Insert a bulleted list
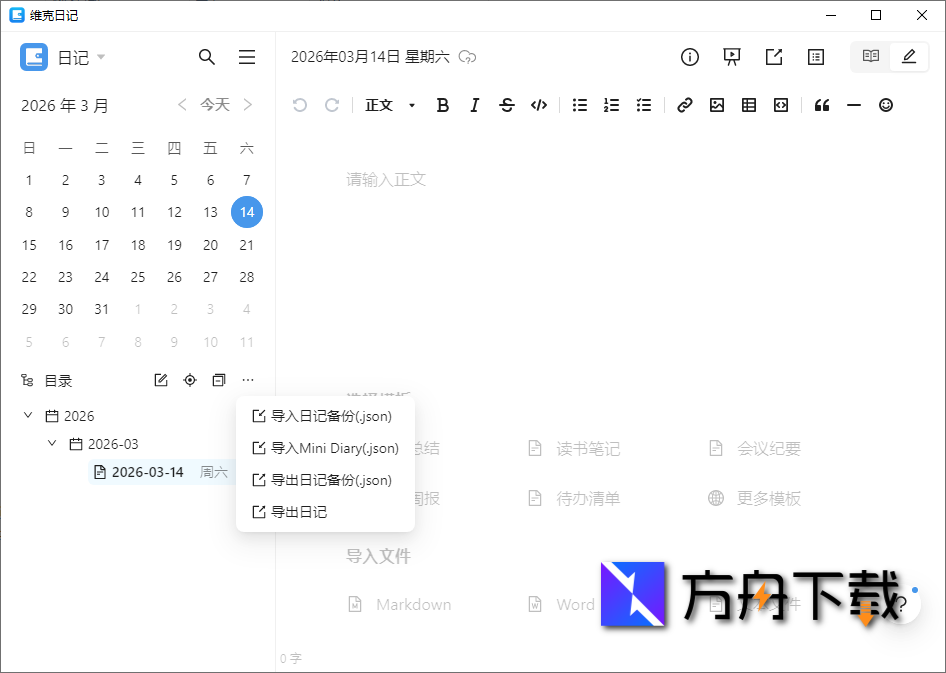The image size is (946, 673). [579, 105]
